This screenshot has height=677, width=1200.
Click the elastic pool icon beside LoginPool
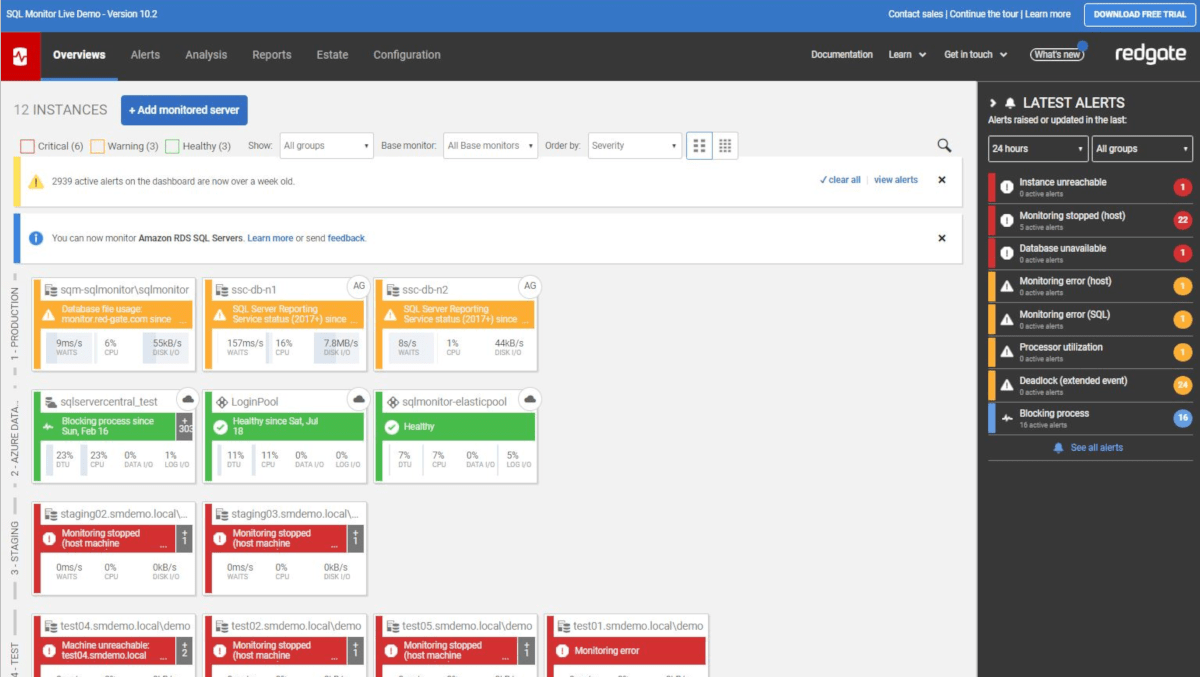222,402
